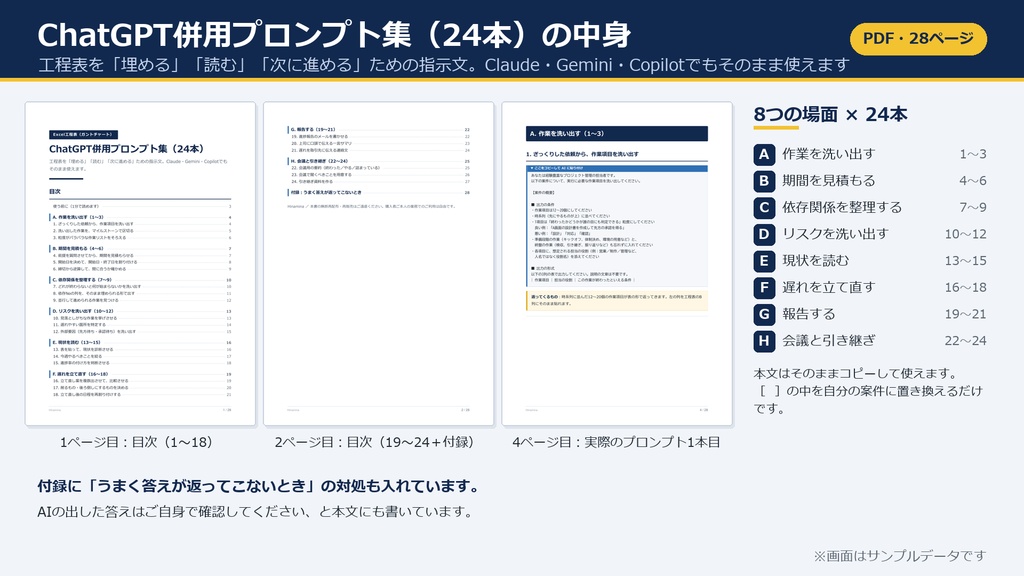This screenshot has width=1024, height=576.
Task: Select the text 報告する
Action: click(809, 314)
